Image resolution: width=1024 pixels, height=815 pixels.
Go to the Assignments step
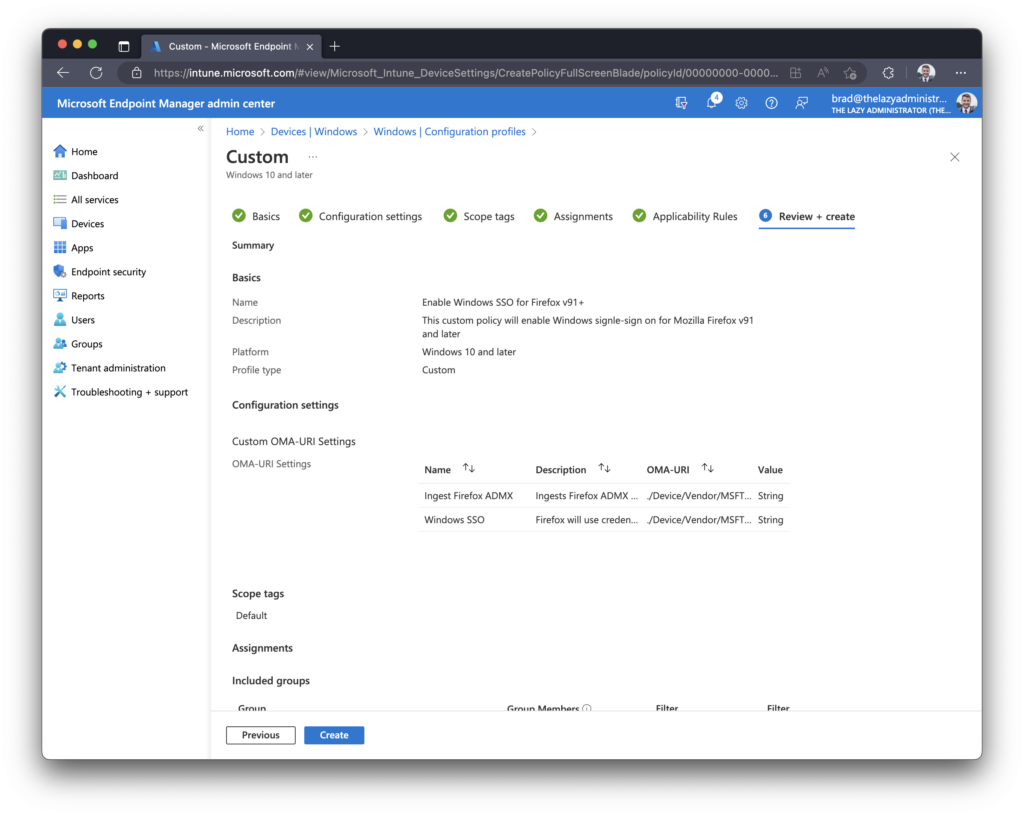pos(573,216)
